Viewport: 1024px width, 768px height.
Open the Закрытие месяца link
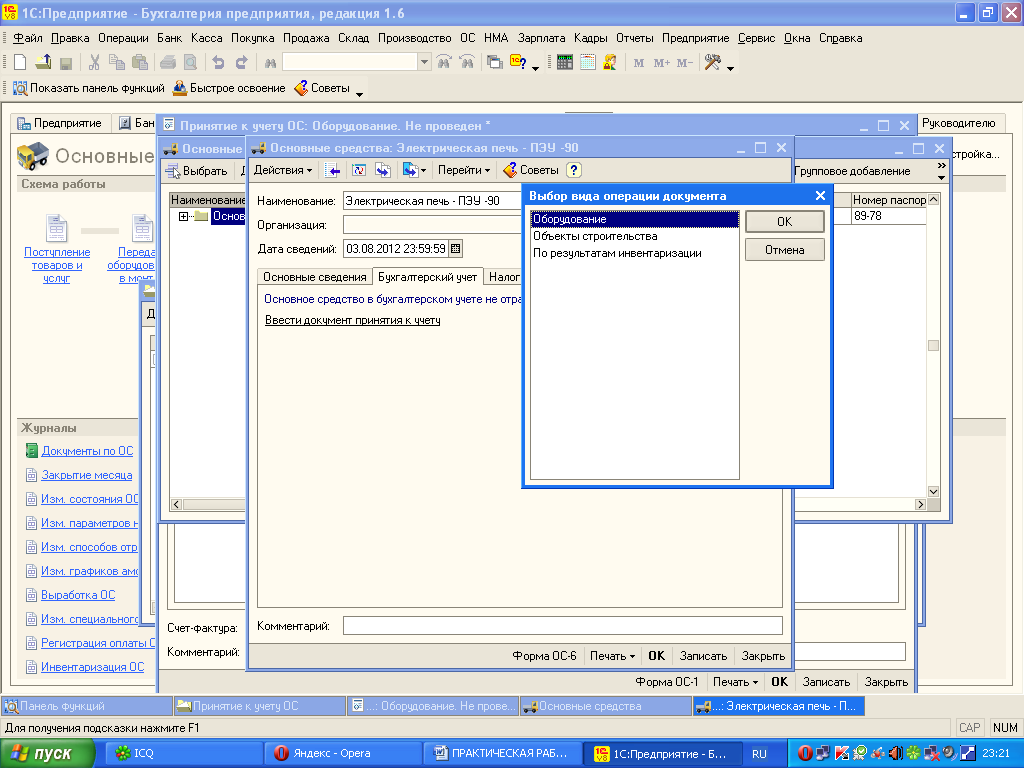(x=86, y=475)
